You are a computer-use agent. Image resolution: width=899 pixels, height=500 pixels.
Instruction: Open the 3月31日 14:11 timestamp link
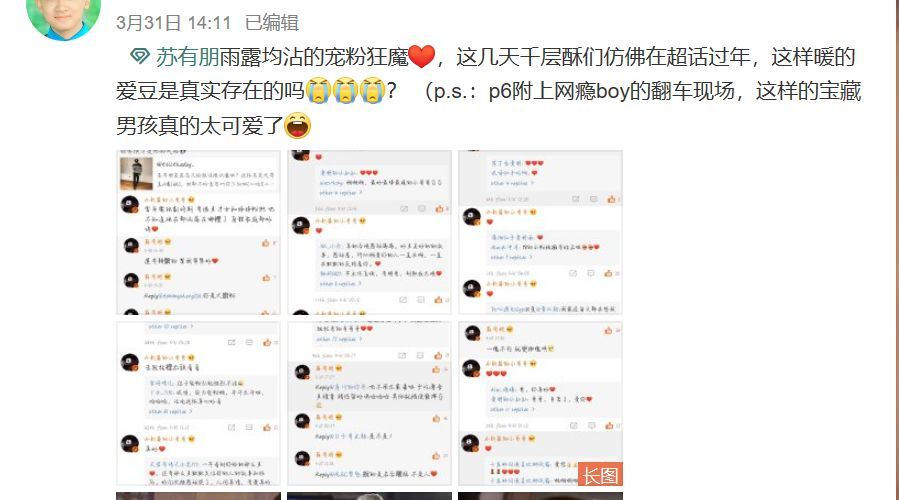[x=173, y=23]
